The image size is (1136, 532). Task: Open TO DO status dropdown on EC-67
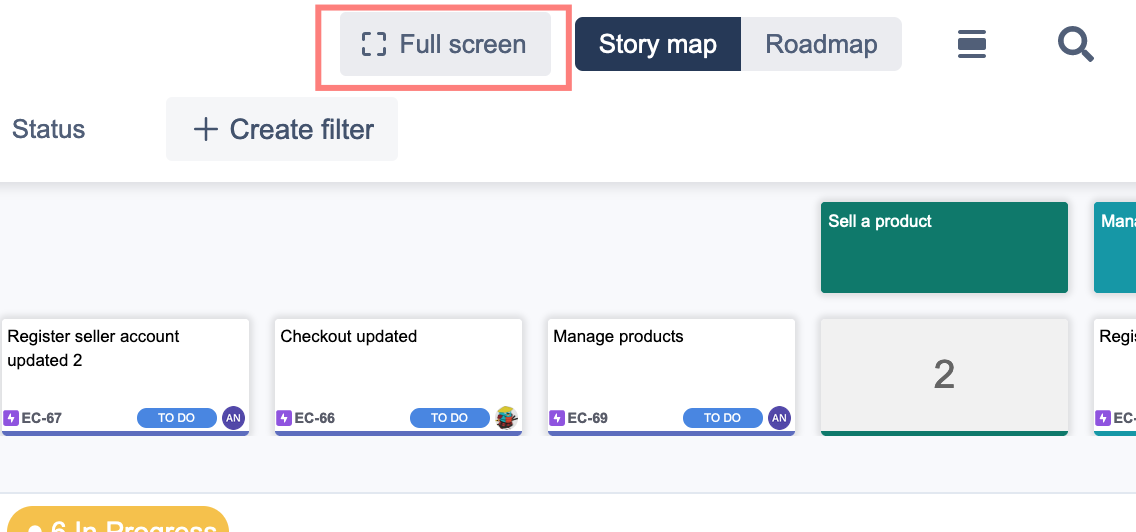click(x=177, y=418)
